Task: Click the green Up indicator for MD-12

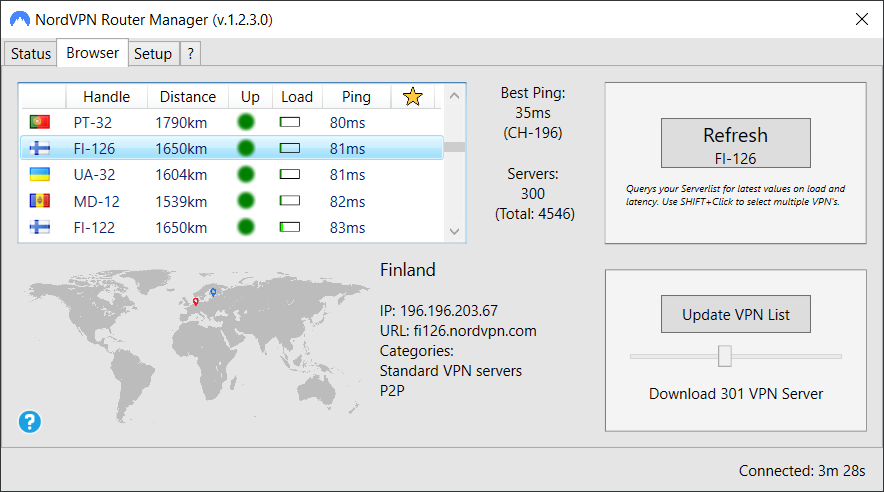Action: point(246,201)
